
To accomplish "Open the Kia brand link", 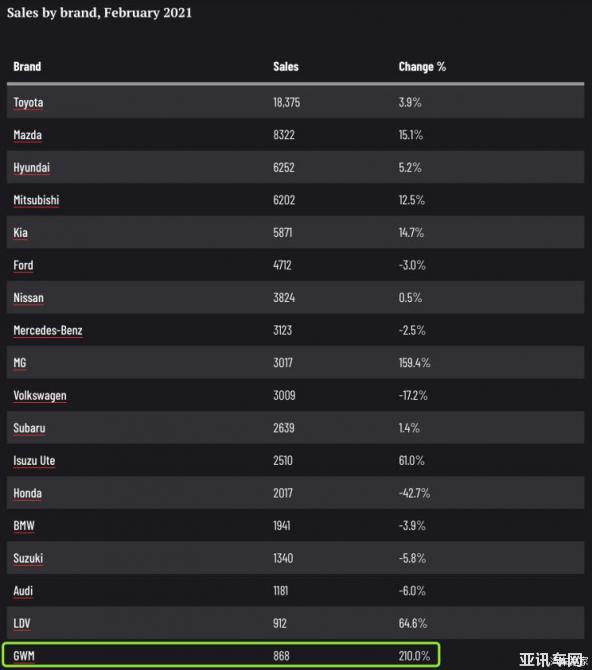I will 21,233.
